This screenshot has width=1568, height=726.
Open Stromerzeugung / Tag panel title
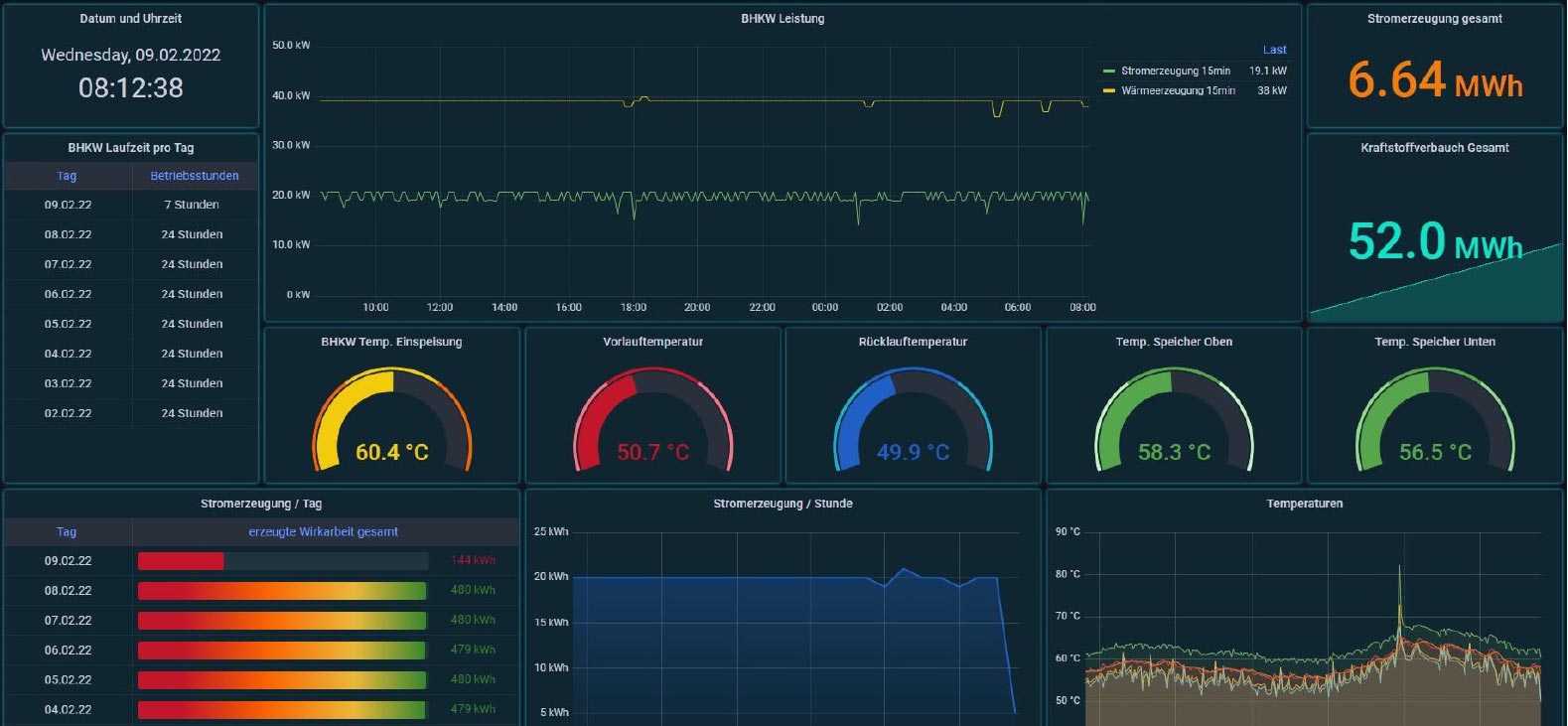point(261,504)
